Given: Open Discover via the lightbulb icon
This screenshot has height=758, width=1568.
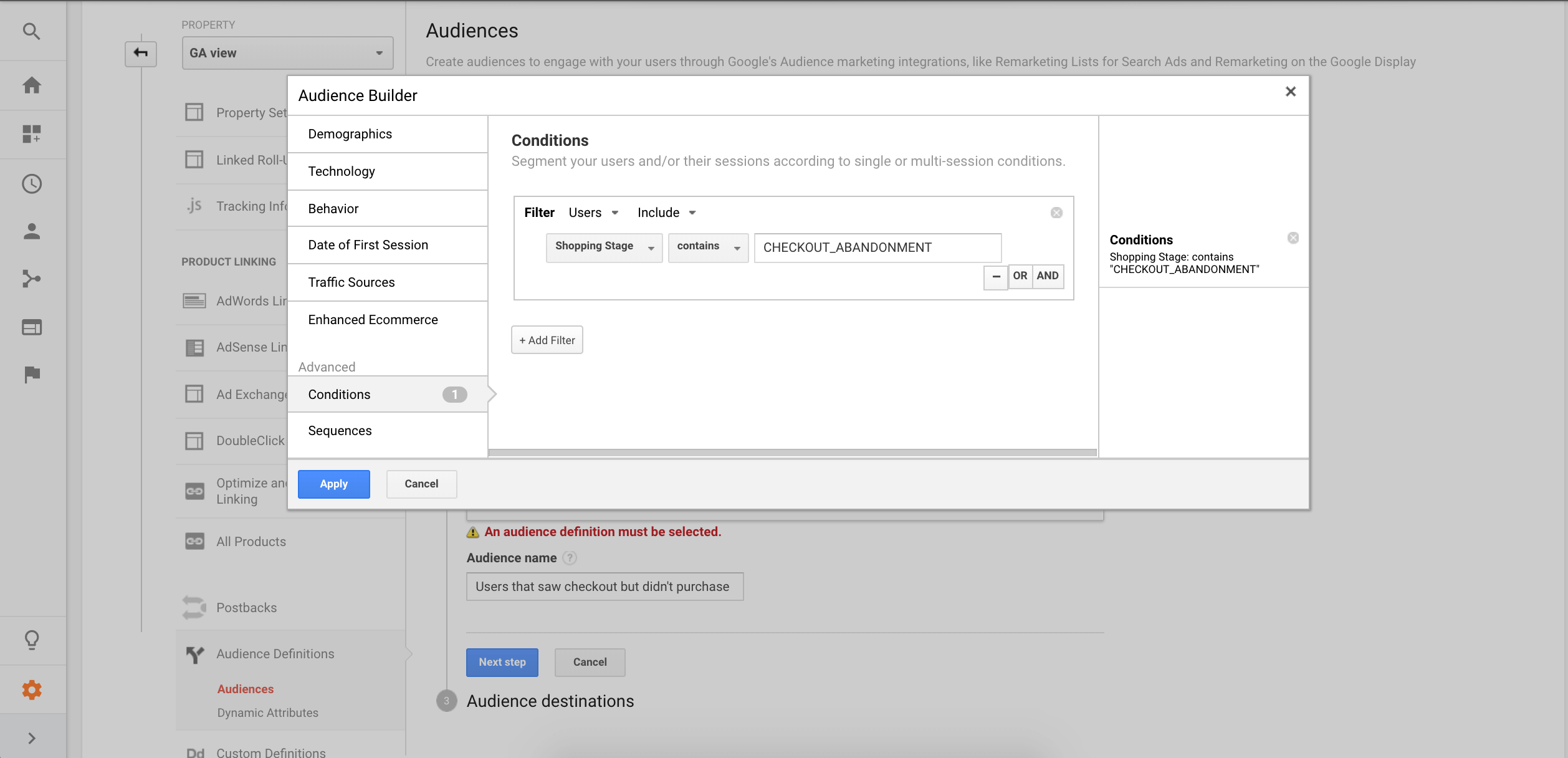Looking at the screenshot, I should point(31,640).
